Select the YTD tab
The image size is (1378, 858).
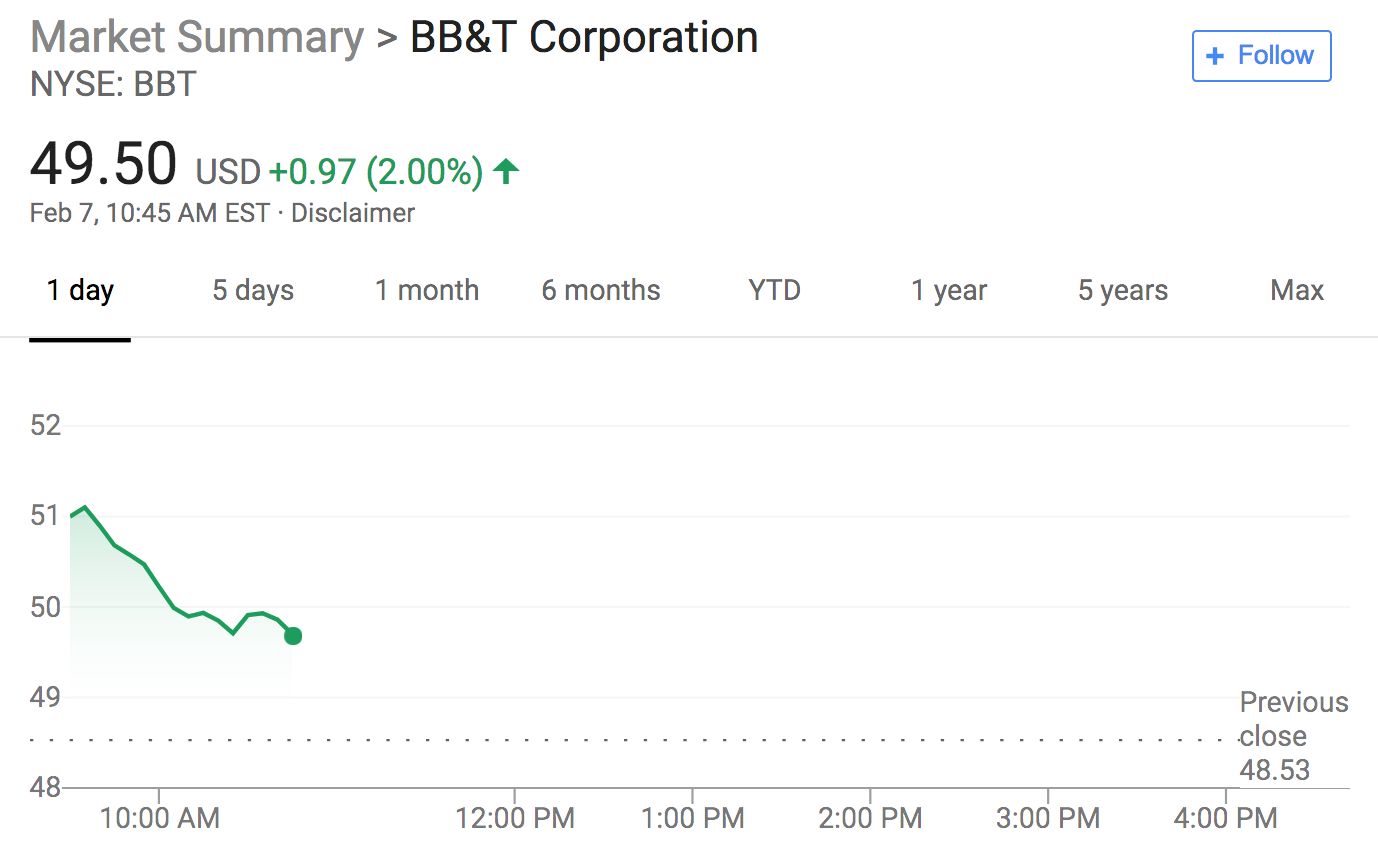(x=775, y=291)
